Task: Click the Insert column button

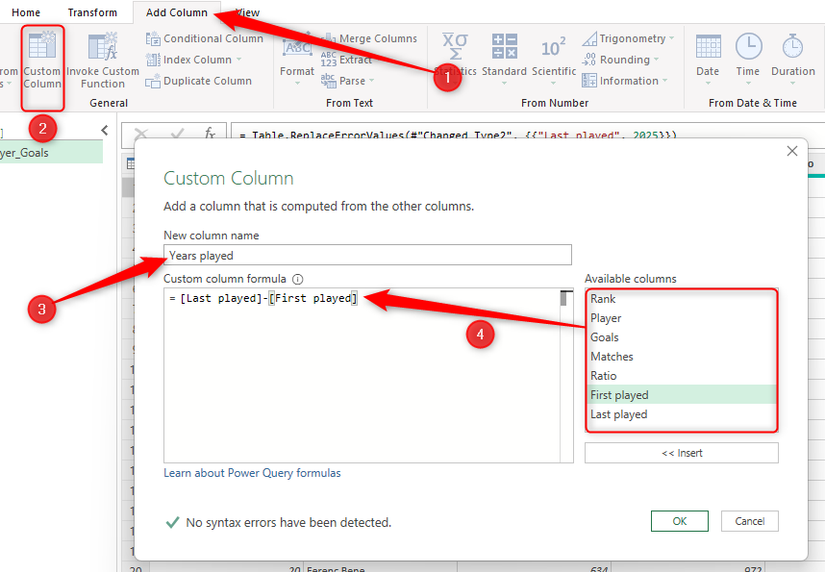Action: (x=681, y=453)
